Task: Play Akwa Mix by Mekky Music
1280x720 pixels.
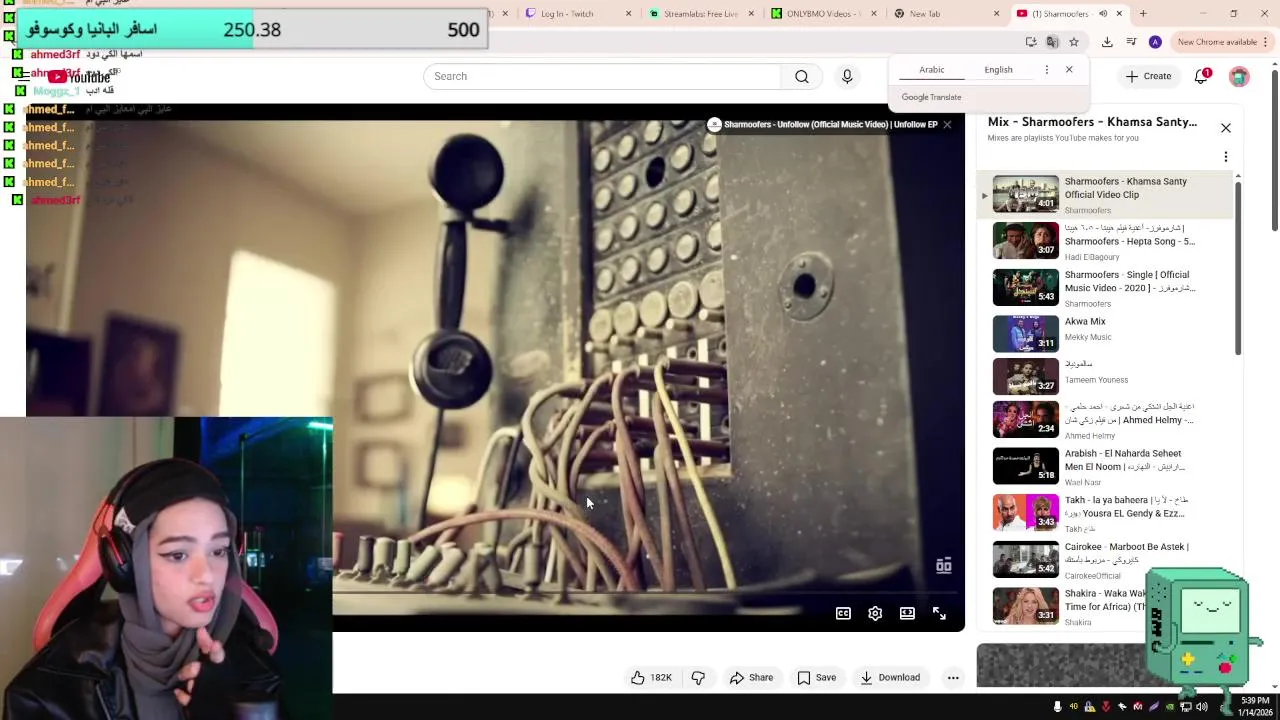Action: point(1105,334)
